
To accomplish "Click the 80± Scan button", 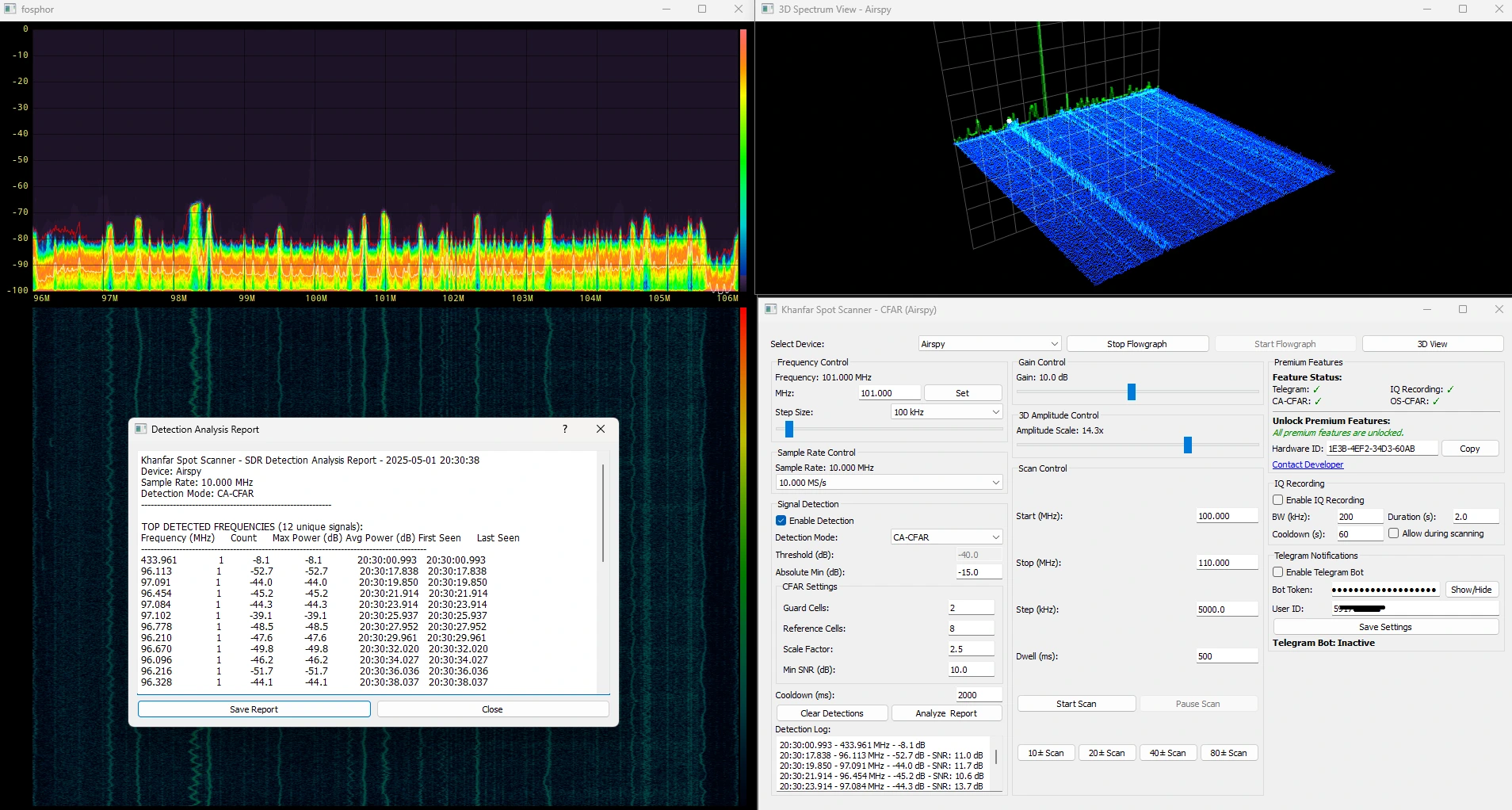I will 1228,753.
